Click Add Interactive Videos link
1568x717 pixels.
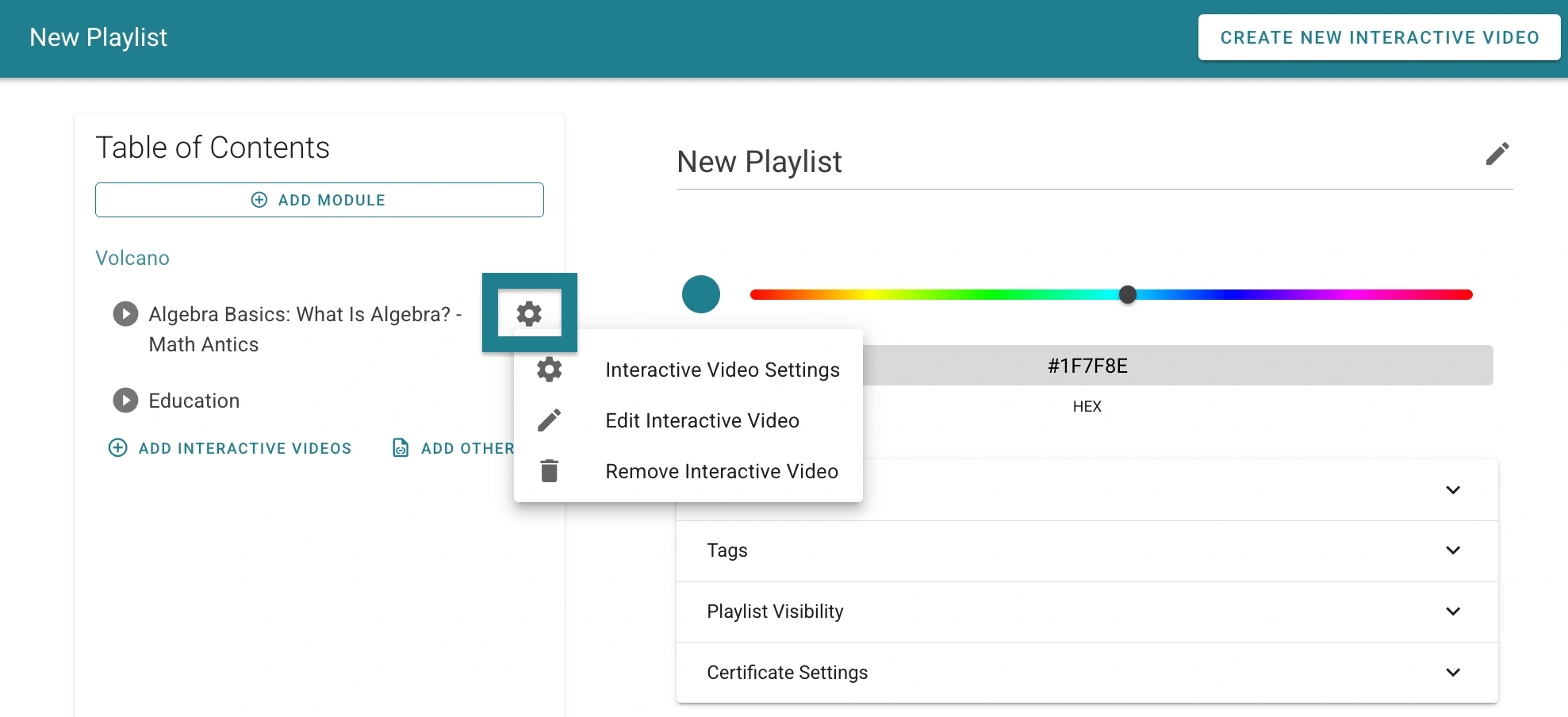[x=230, y=448]
